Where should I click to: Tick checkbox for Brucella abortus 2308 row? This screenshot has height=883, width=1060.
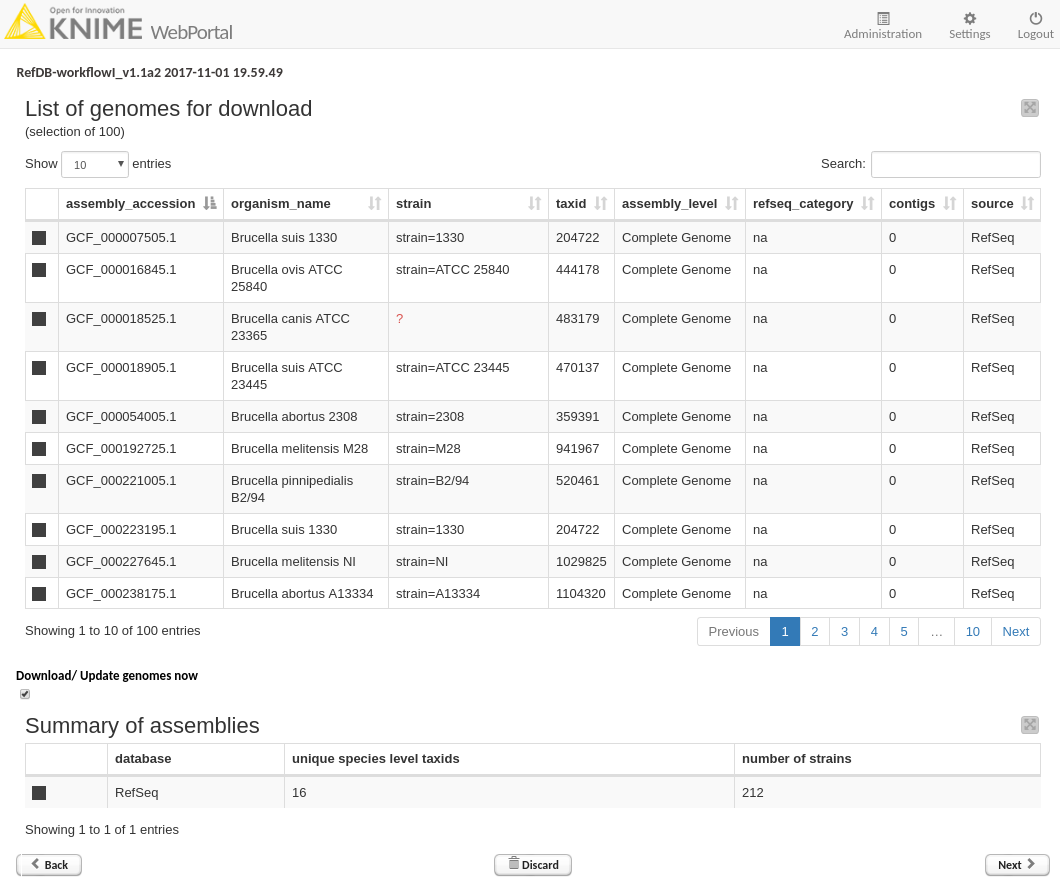39,417
